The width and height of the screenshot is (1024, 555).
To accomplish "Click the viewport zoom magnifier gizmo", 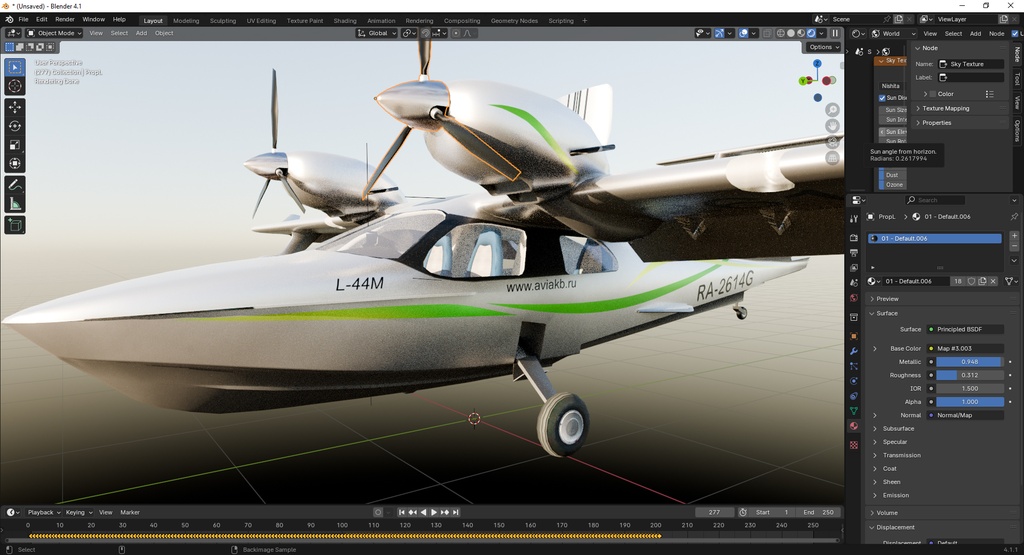I will tap(832, 110).
